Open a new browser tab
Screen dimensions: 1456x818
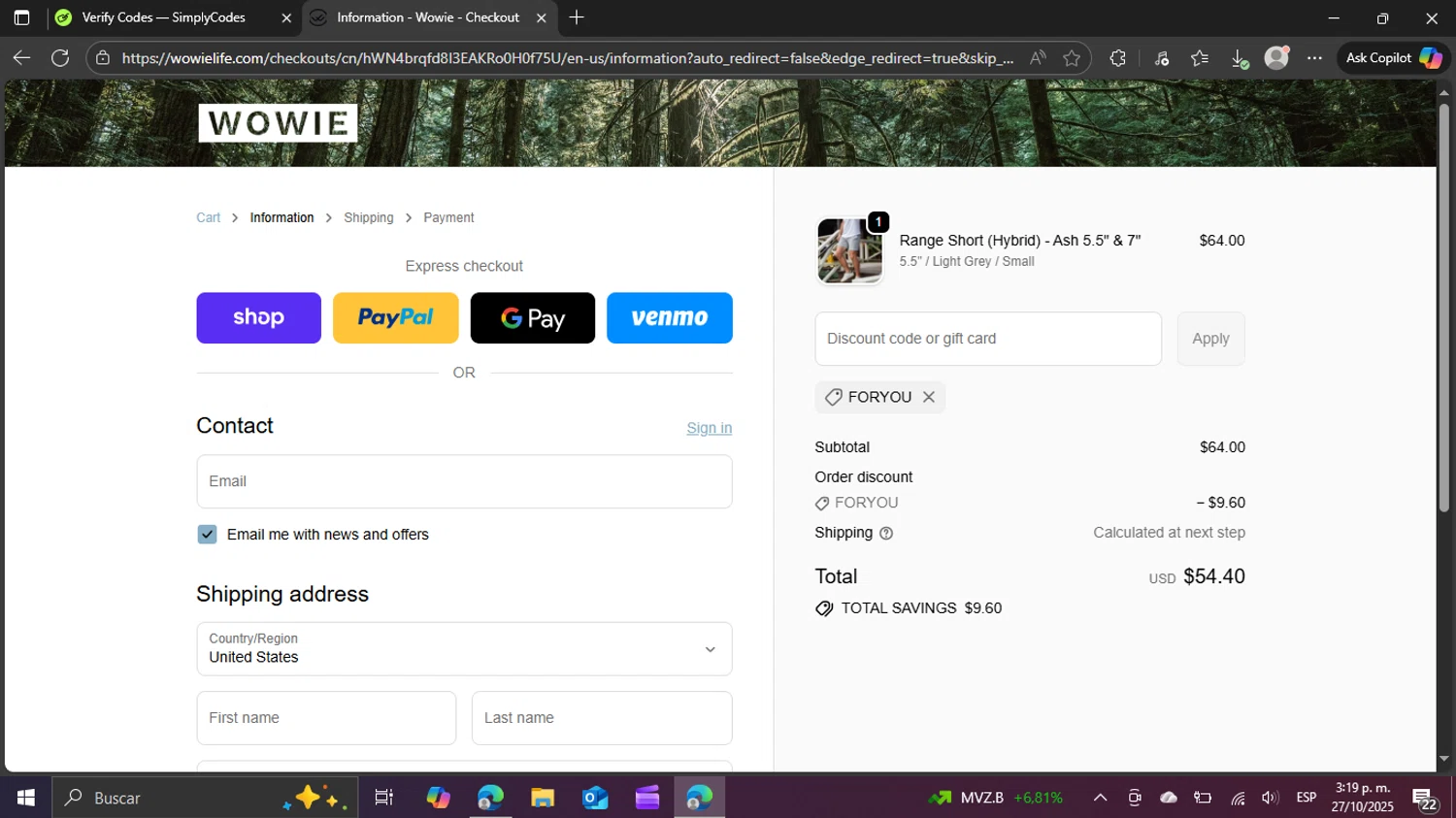point(577,17)
